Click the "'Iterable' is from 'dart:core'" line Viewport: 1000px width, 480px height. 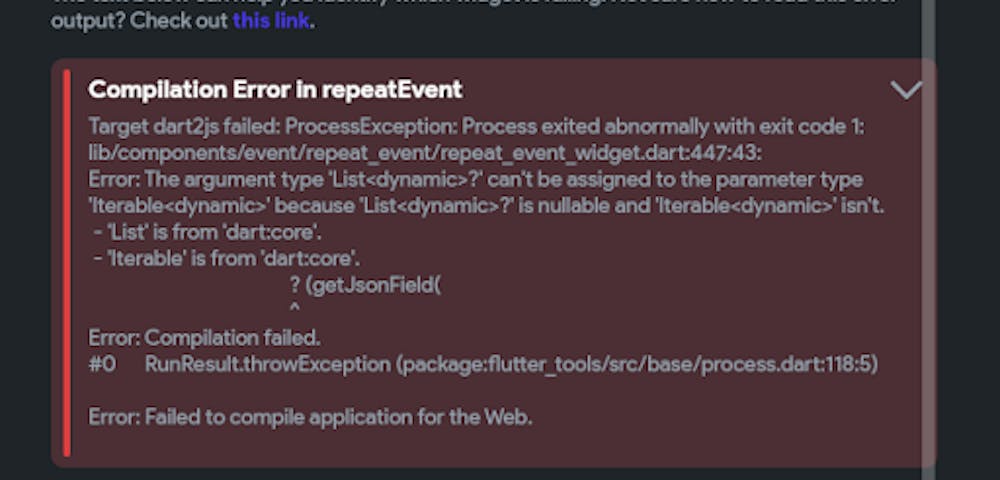[227, 259]
